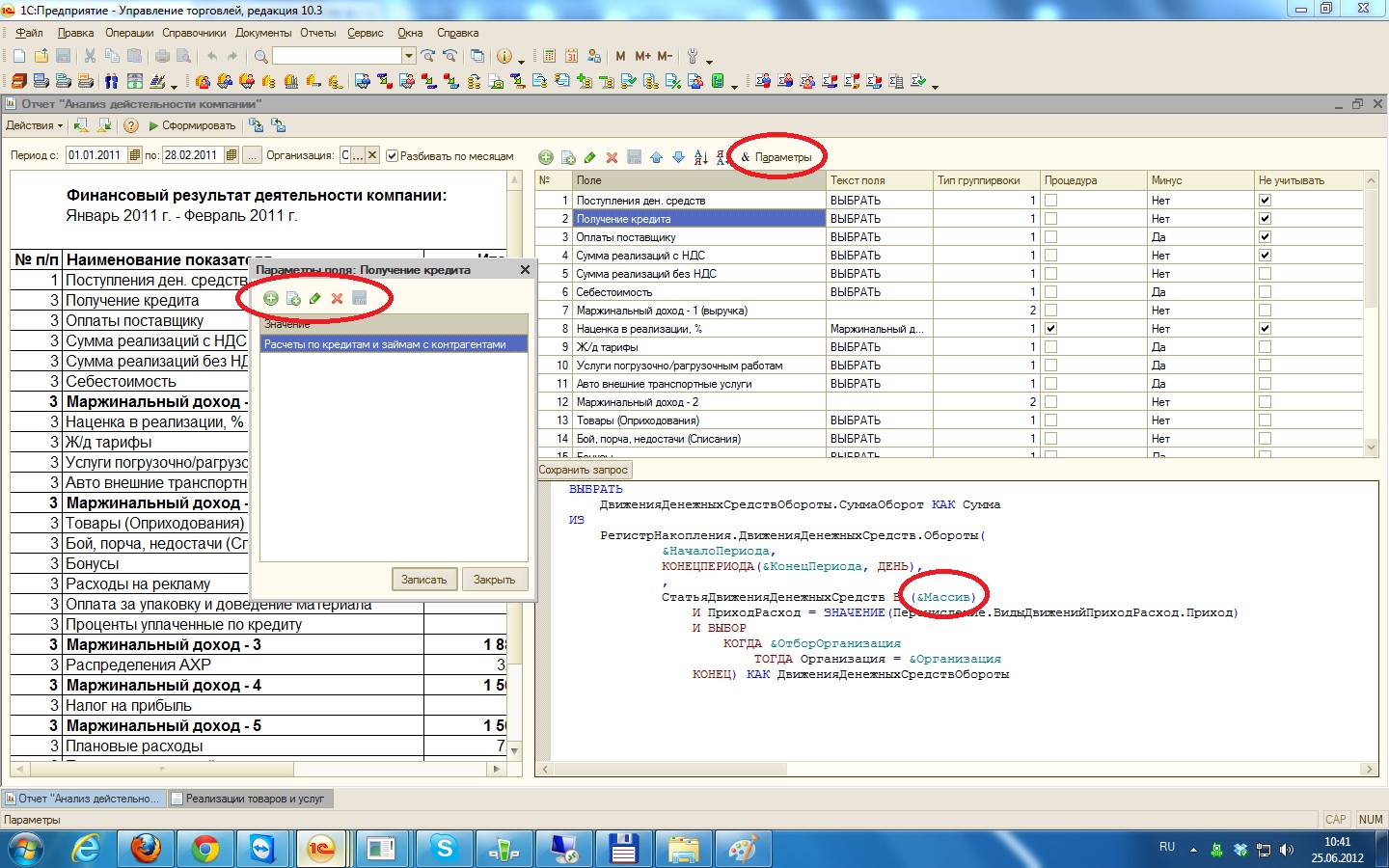The height and width of the screenshot is (868, 1389).
Task: Edit field row with pencil icon in fields toolbar
Action: point(589,157)
